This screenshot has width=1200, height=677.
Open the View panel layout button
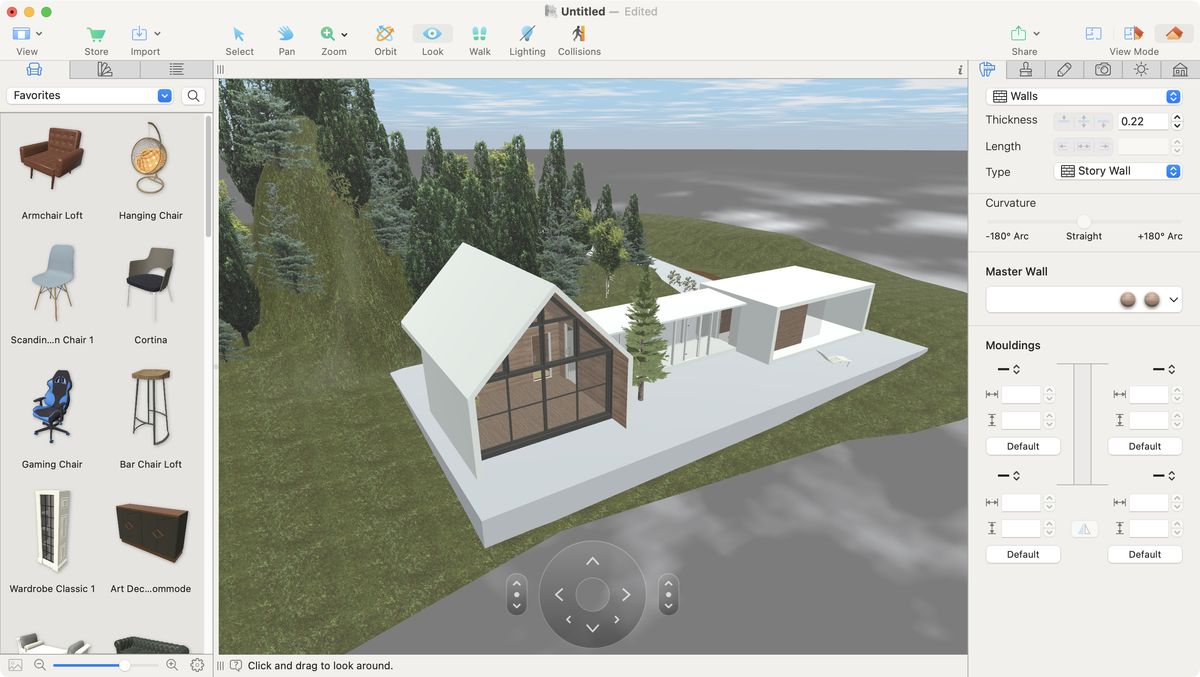point(22,34)
